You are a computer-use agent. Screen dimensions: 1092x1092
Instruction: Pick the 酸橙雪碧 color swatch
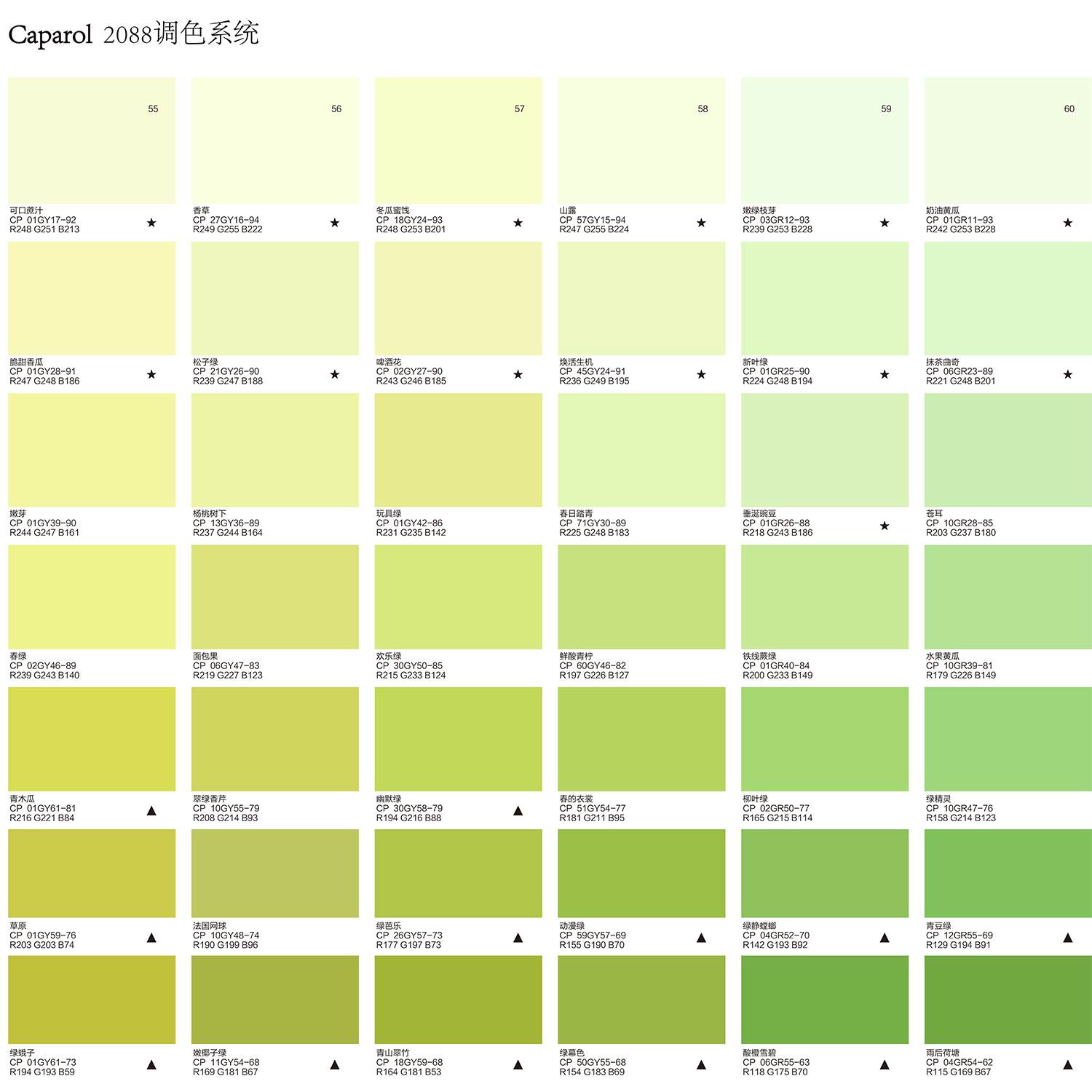click(x=825, y=1000)
